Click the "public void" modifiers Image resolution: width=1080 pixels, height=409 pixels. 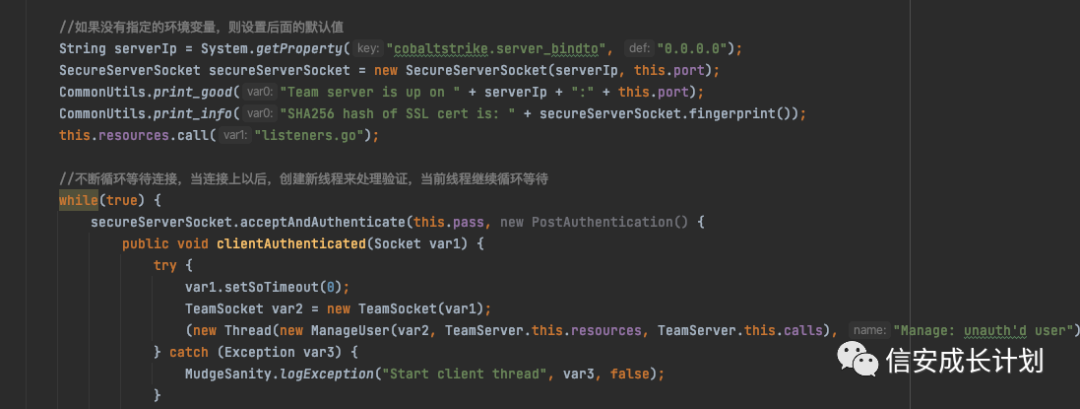[165, 244]
